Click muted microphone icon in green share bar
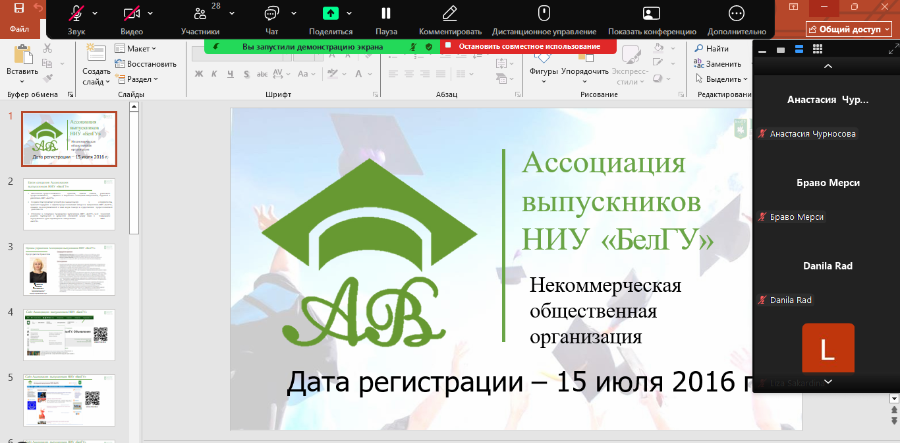The height and width of the screenshot is (443, 900). pyautogui.click(x=413, y=47)
